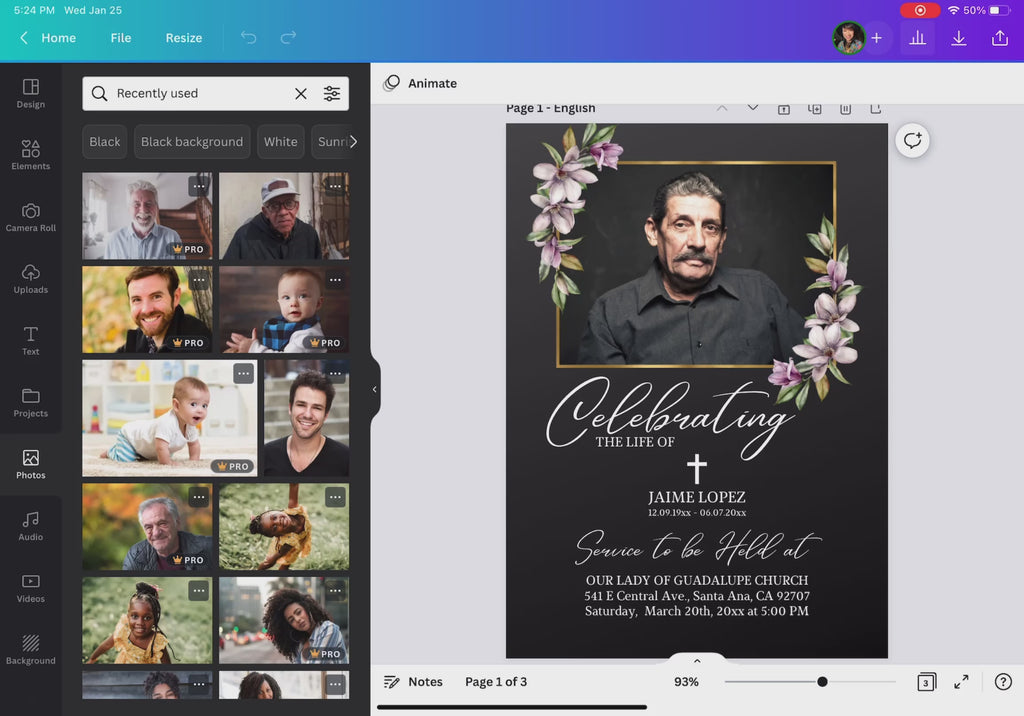Select the Black filter chip

click(x=104, y=142)
